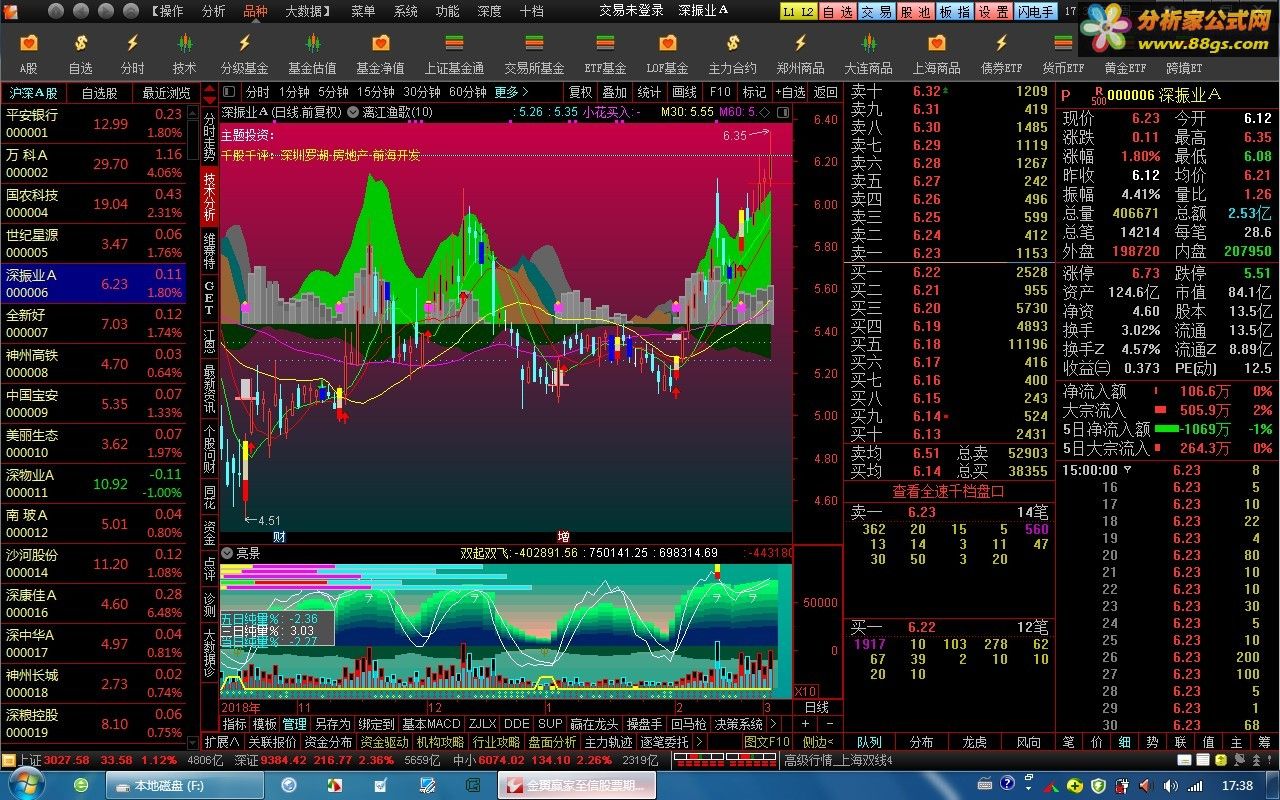Screen dimensions: 1280x800
Task: Select the 资金驱动 bottom tab
Action: pyautogui.click(x=384, y=742)
